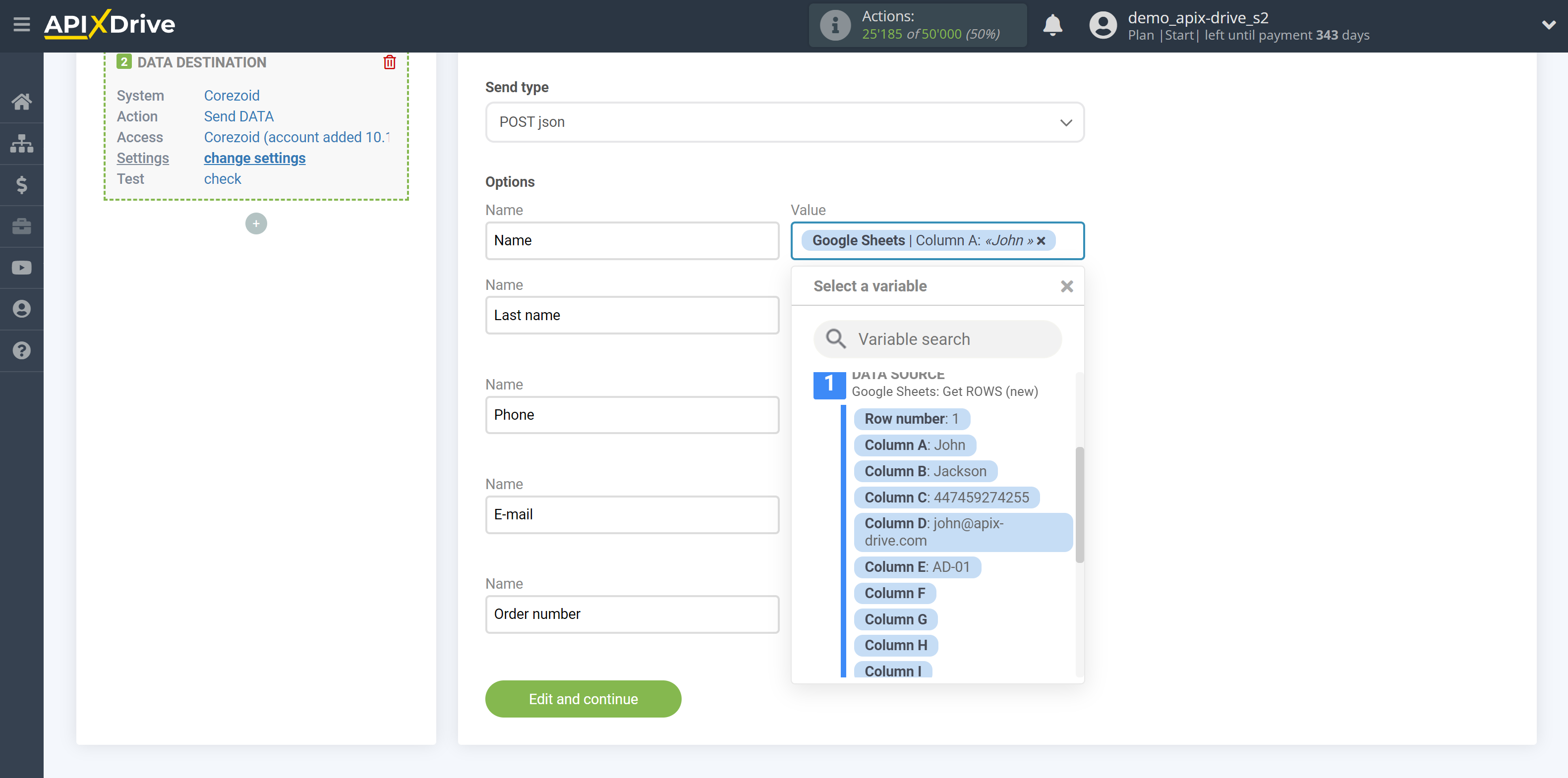
Task: Click the actions info icon
Action: coord(835,26)
